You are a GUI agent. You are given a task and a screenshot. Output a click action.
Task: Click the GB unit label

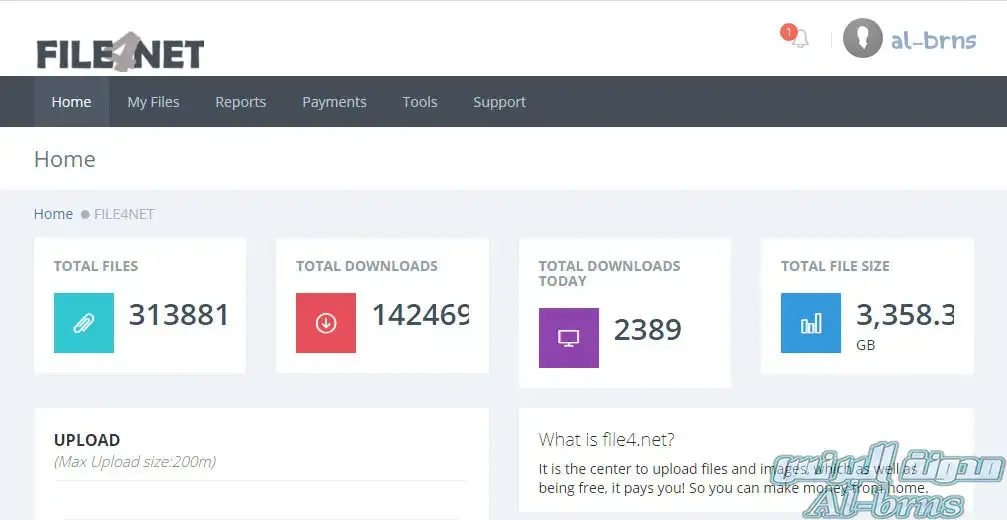pyautogui.click(x=866, y=345)
